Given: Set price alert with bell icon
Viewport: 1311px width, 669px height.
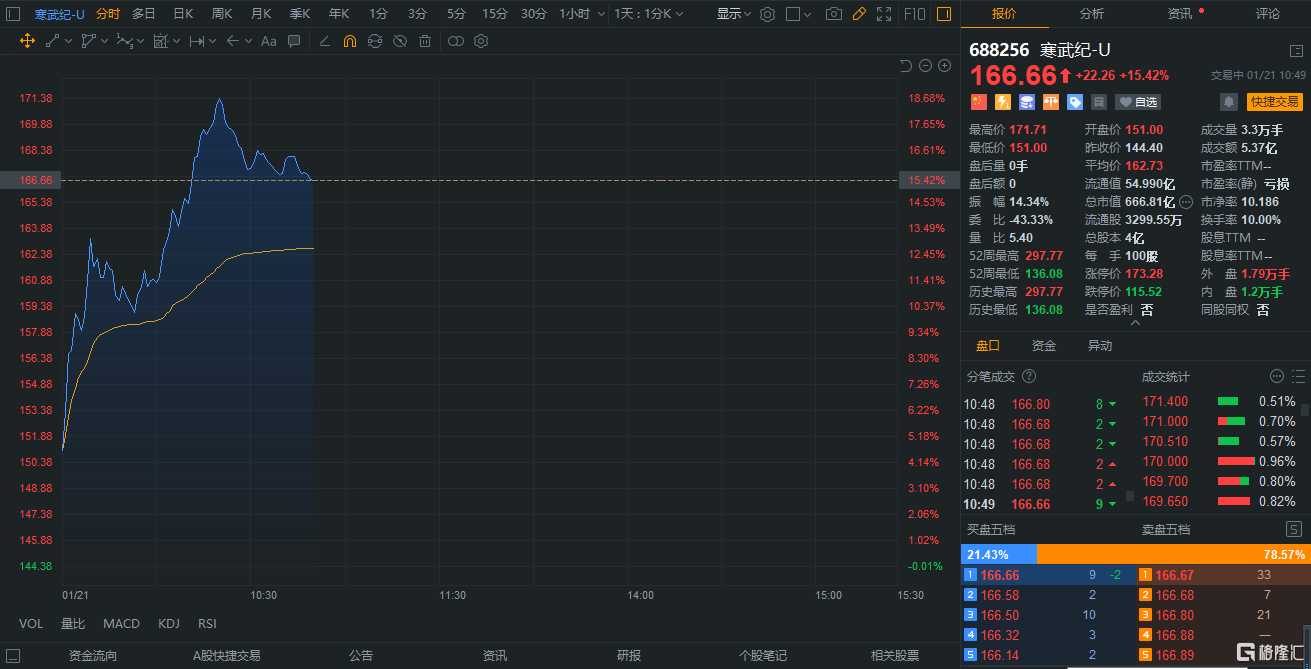Looking at the screenshot, I should click(1229, 102).
